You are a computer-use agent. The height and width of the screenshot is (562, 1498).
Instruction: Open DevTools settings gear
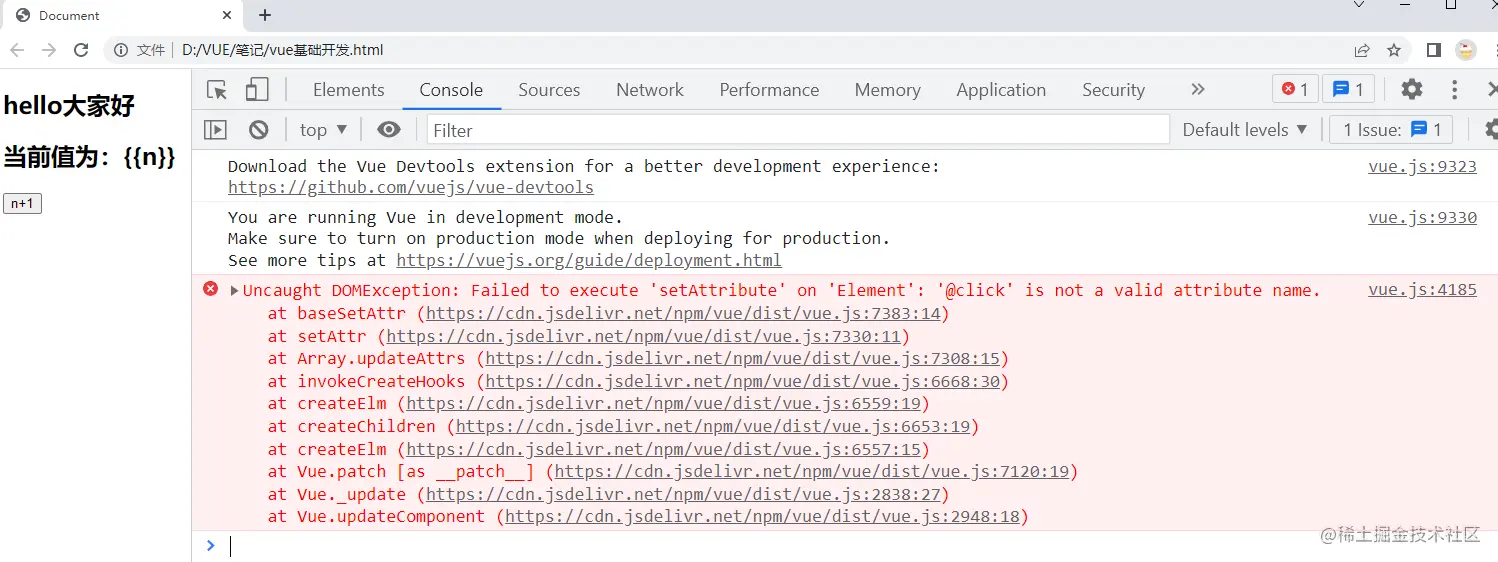tap(1411, 89)
